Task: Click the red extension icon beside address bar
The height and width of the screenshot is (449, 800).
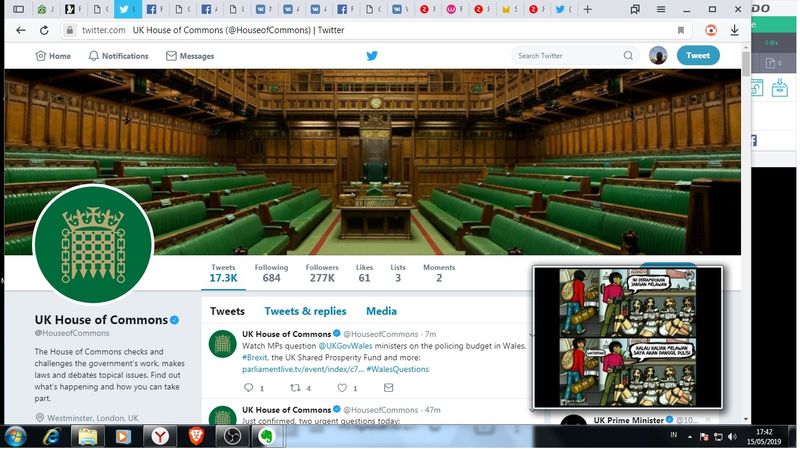Action: coord(711,30)
